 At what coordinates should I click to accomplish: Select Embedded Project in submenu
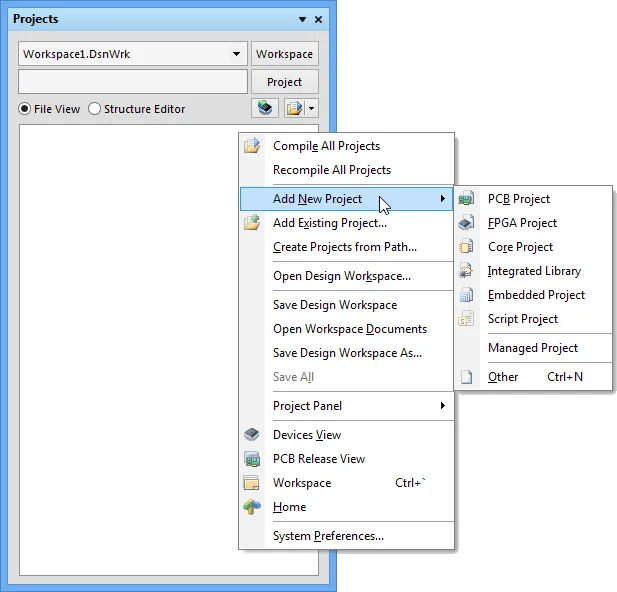click(533, 295)
